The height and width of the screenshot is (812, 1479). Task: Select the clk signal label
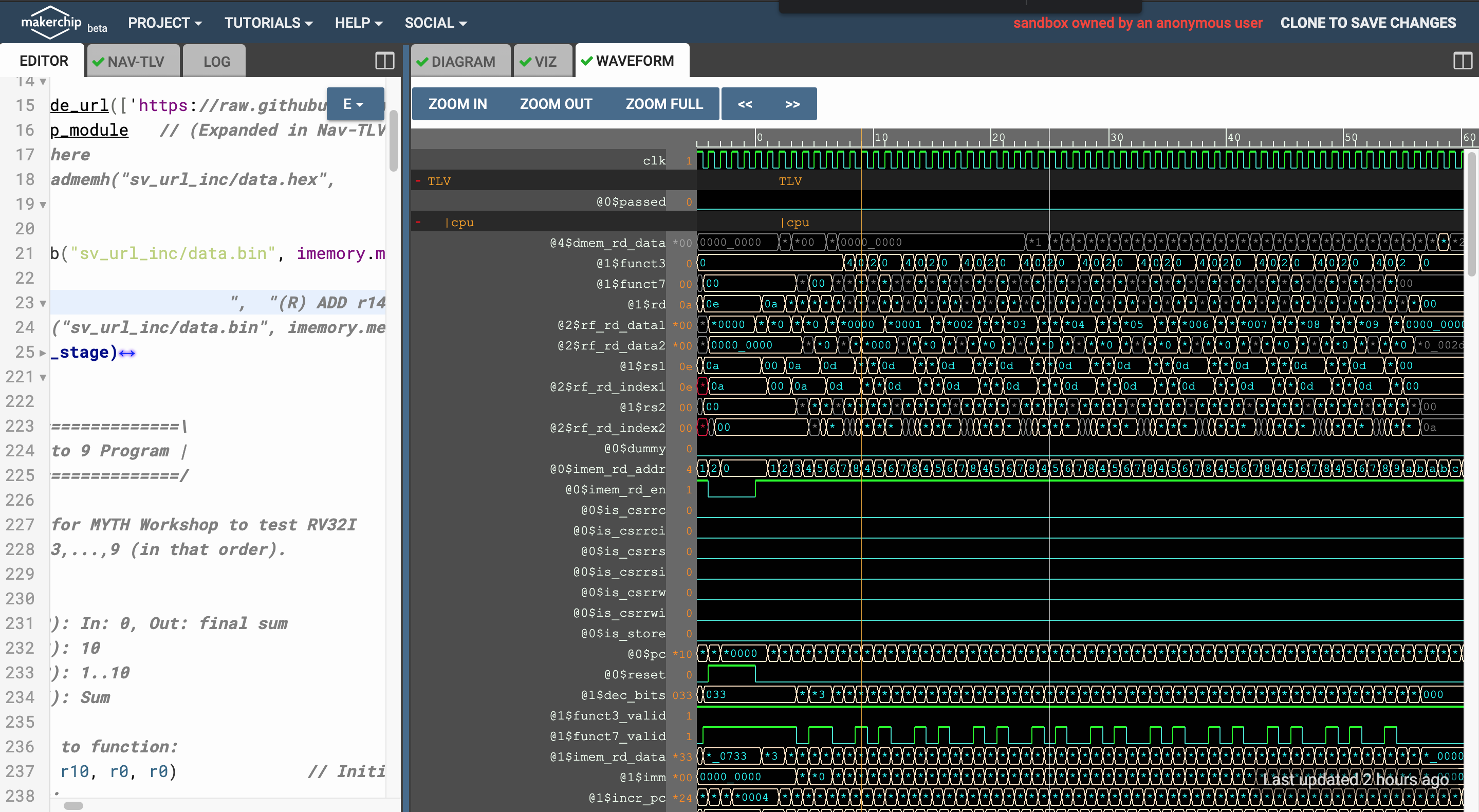point(654,160)
